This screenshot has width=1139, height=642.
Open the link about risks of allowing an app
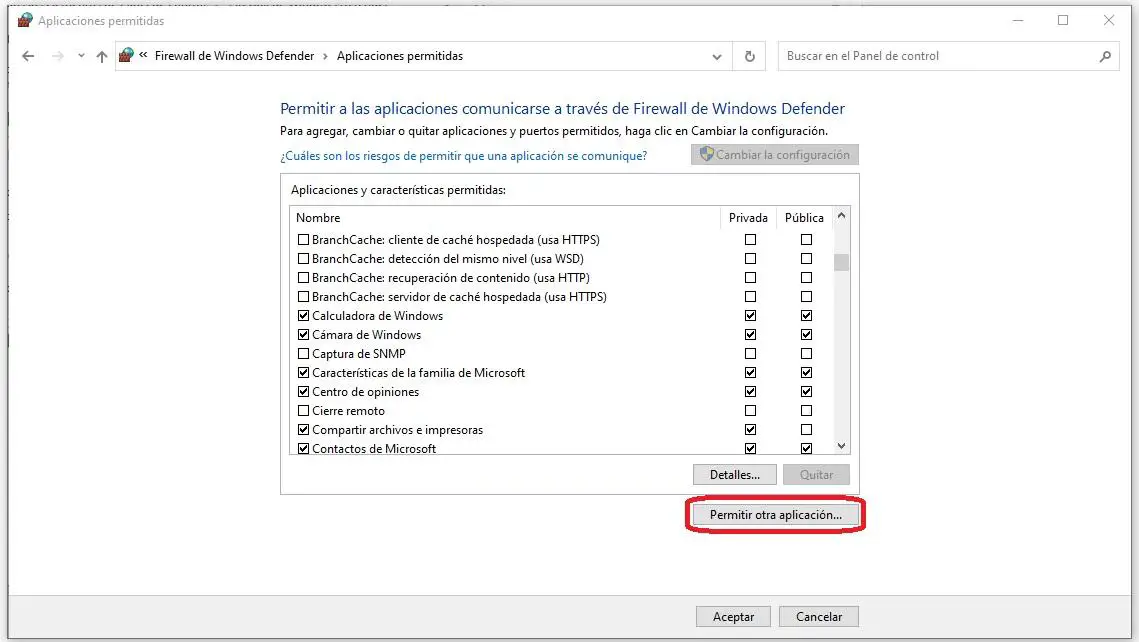(x=463, y=155)
